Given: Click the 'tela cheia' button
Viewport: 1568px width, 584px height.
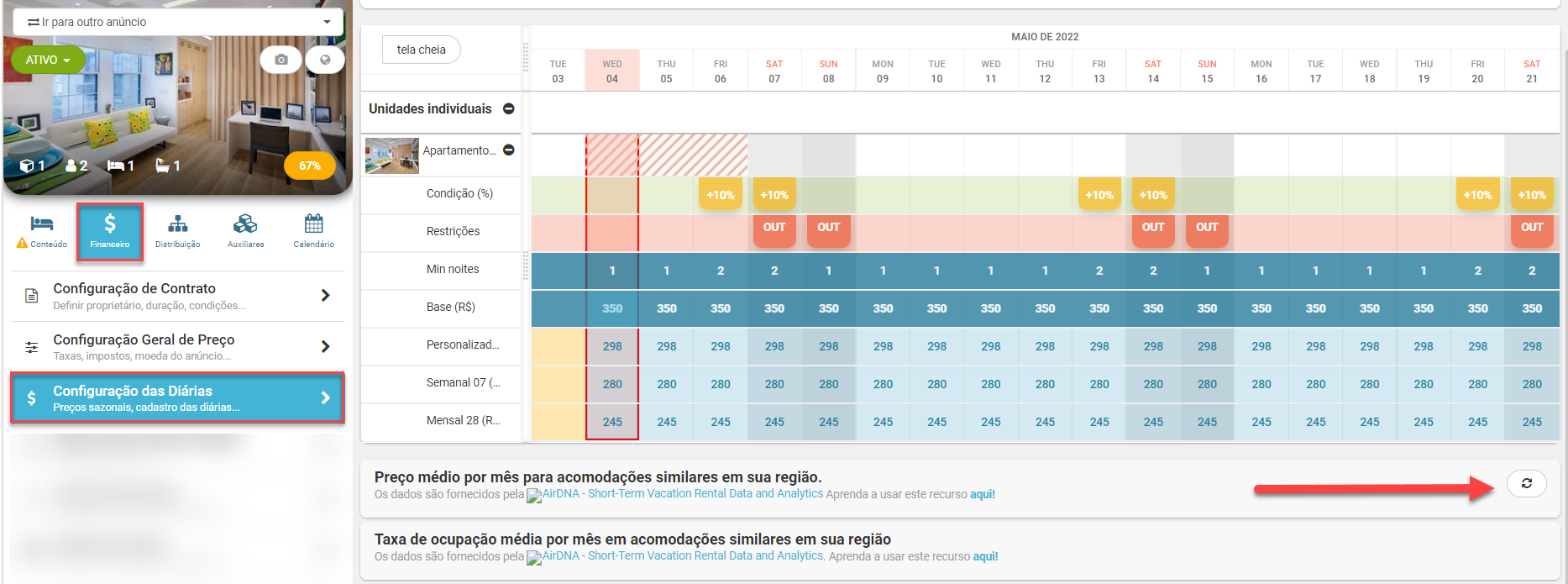Looking at the screenshot, I should click(x=421, y=50).
